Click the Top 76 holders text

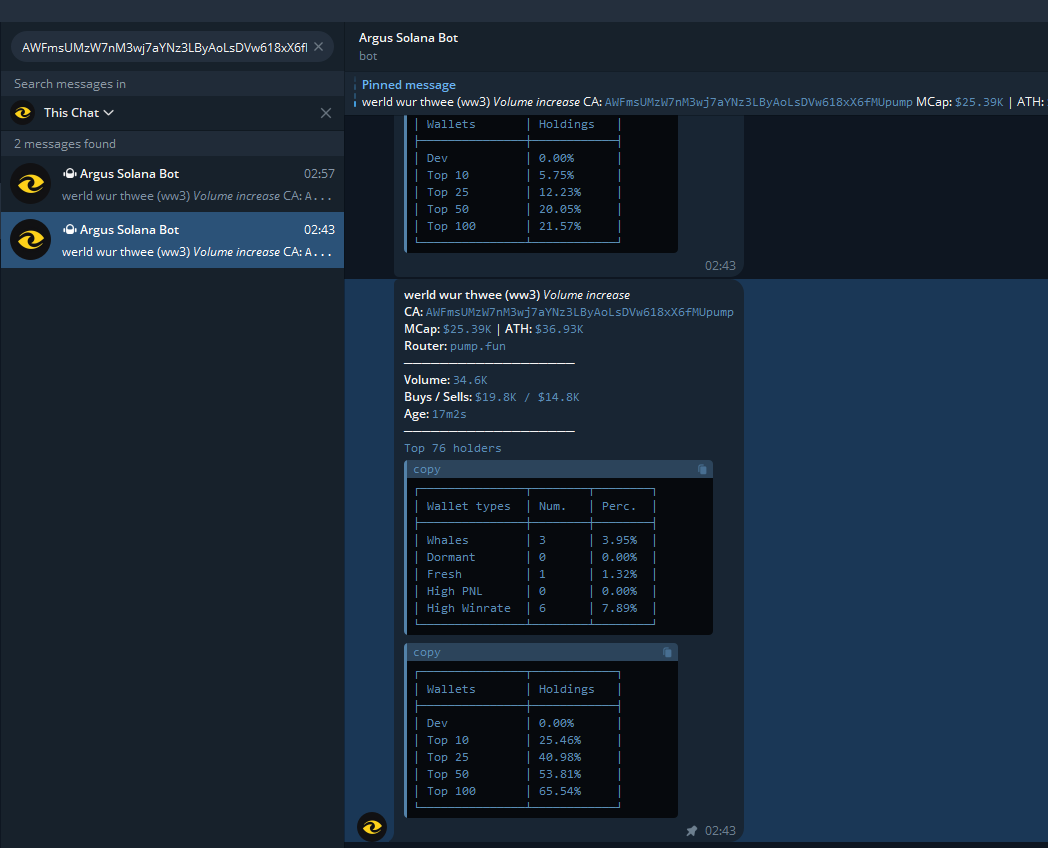[x=452, y=448]
